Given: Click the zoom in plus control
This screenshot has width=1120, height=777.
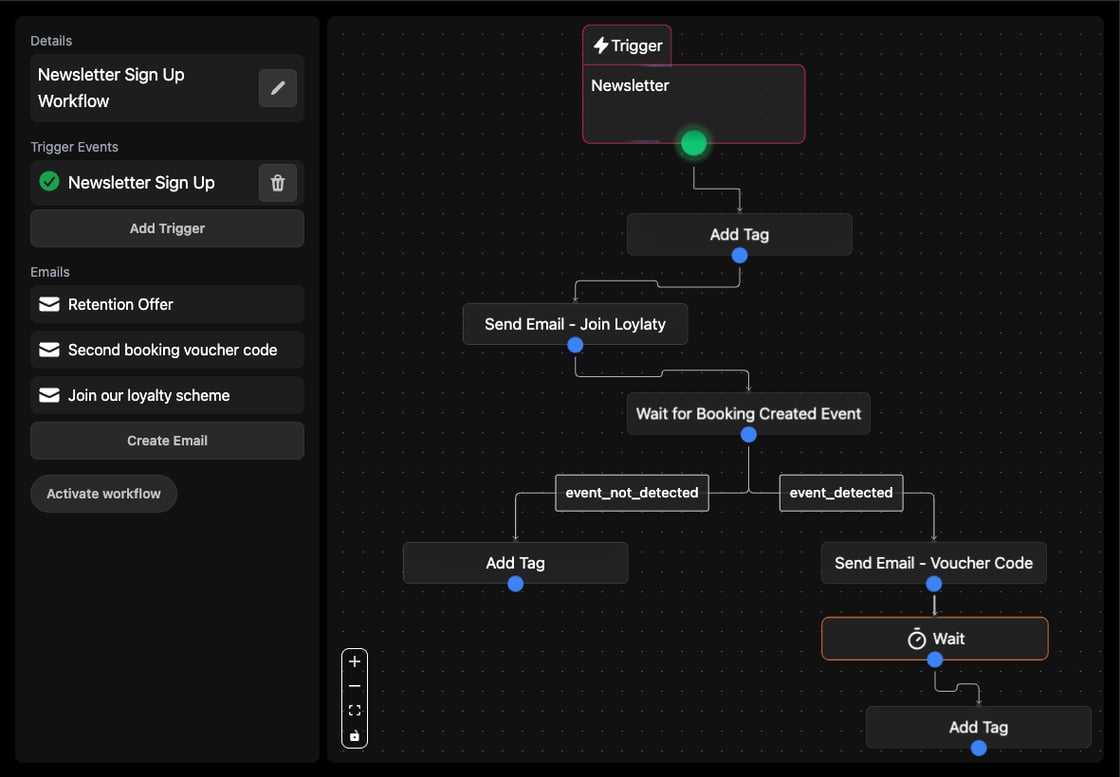Looking at the screenshot, I should pos(354,661).
